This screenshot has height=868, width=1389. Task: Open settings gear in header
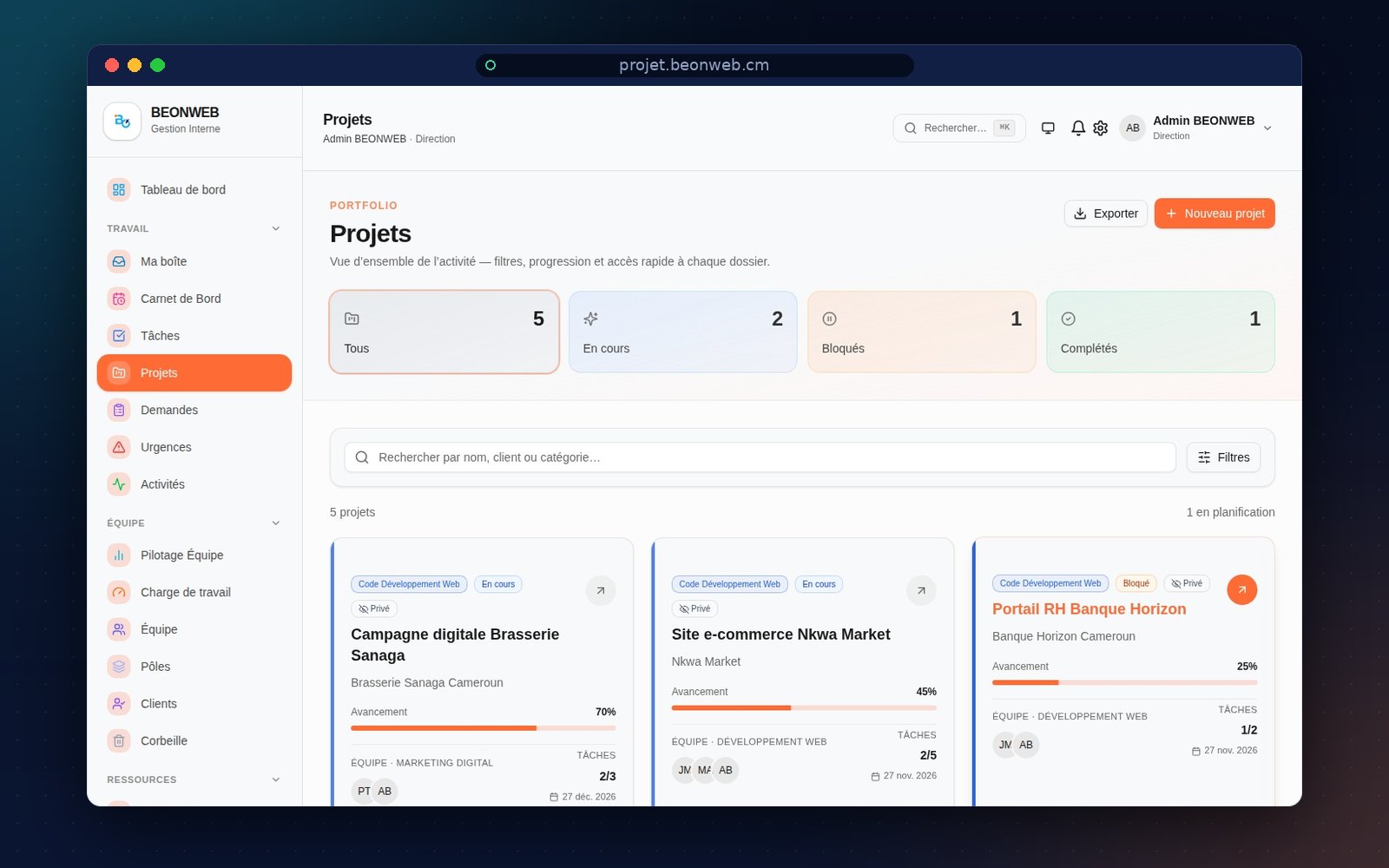coord(1100,128)
